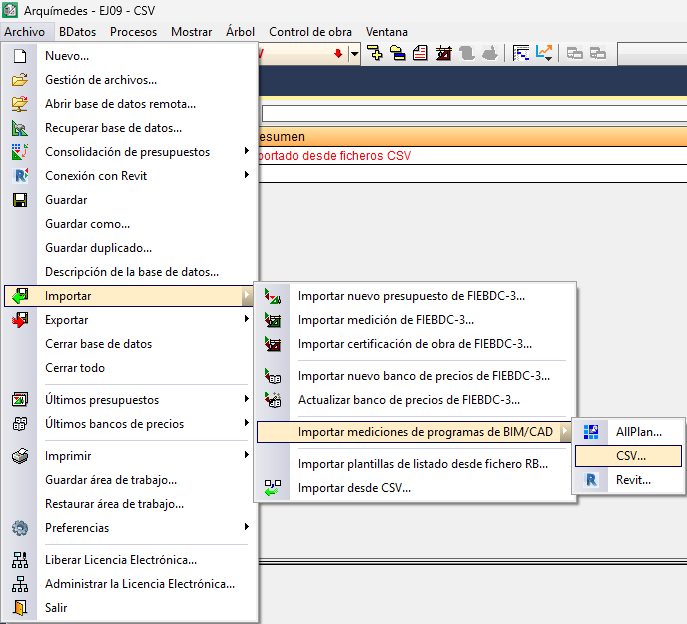The height and width of the screenshot is (624, 687).
Task: Click the Importar nuevo presupuesto FIEBDC-3 icon
Action: pos(273,296)
